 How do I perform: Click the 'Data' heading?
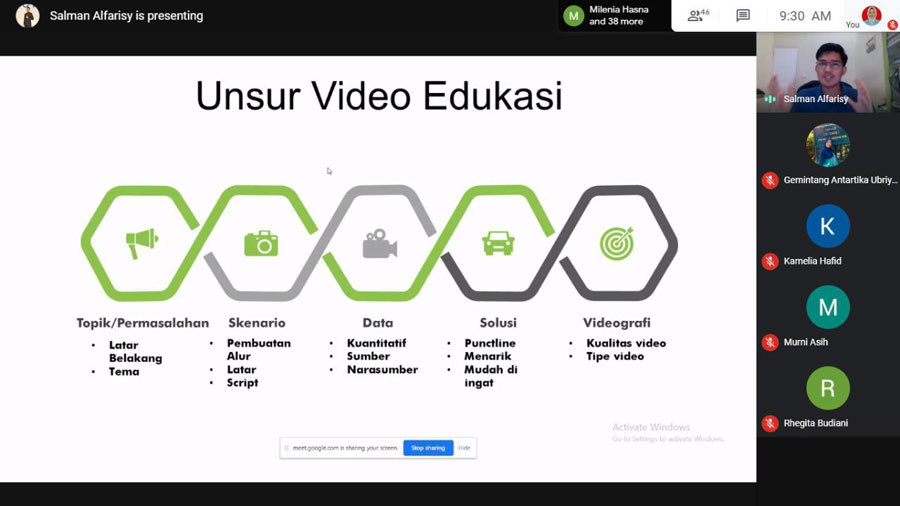pyautogui.click(x=378, y=323)
